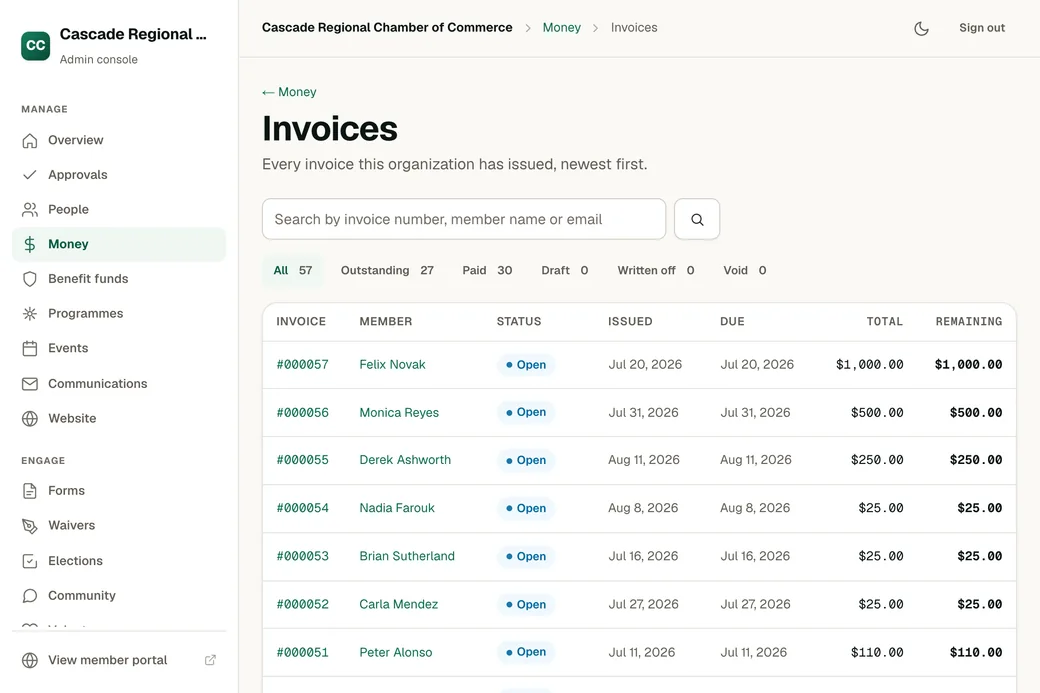
Task: Open member Derek Ashworth
Action: point(405,460)
